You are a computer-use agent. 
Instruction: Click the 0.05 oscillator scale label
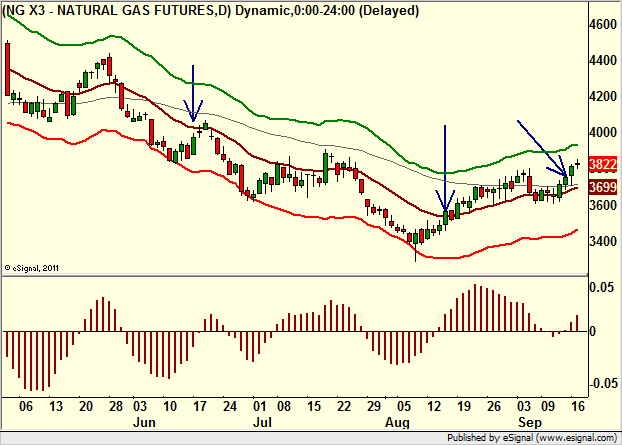(x=602, y=287)
